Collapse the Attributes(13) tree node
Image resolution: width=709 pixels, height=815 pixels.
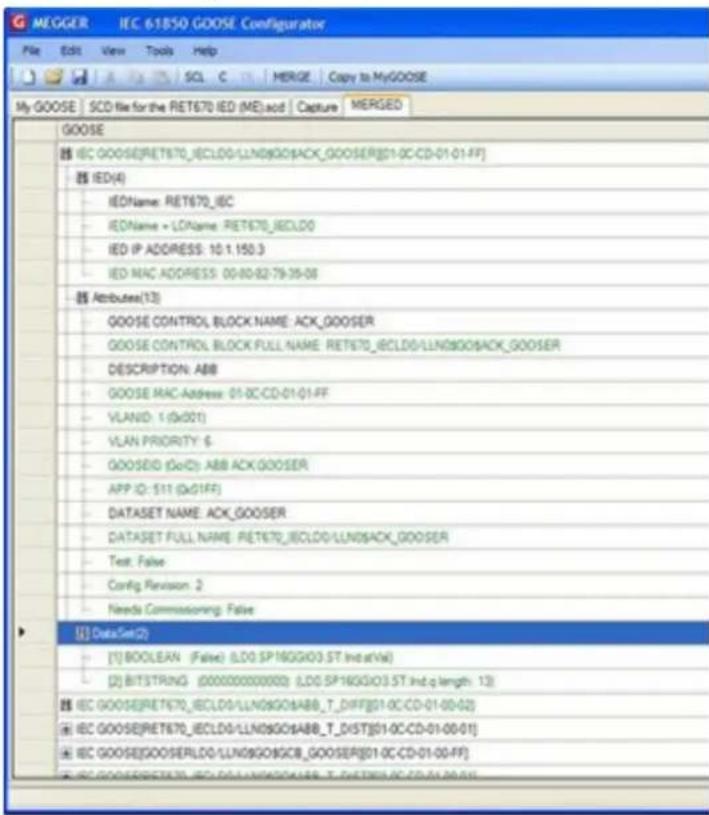[x=82, y=298]
